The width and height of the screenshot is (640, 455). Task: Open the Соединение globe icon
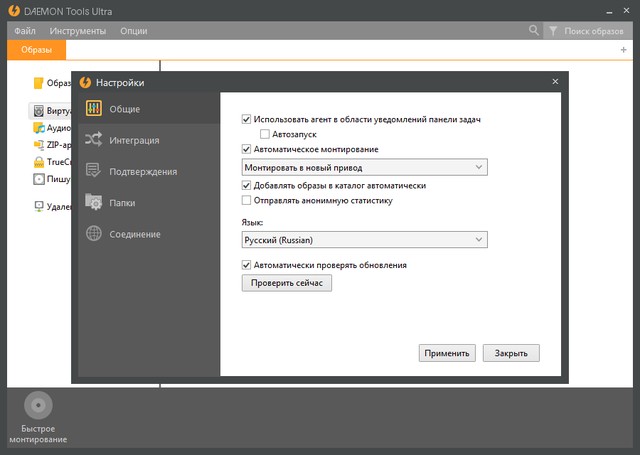pyautogui.click(x=94, y=233)
